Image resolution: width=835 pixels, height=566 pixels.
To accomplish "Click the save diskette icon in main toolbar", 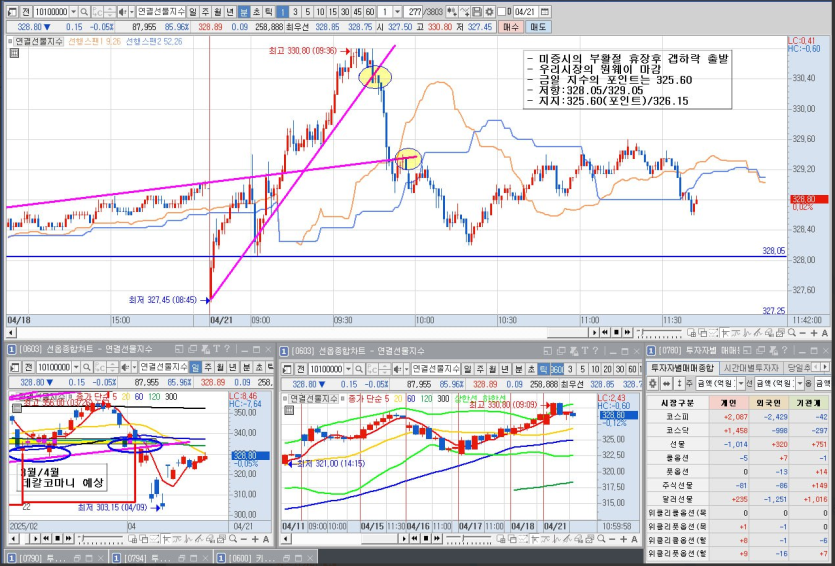I will pos(478,12).
